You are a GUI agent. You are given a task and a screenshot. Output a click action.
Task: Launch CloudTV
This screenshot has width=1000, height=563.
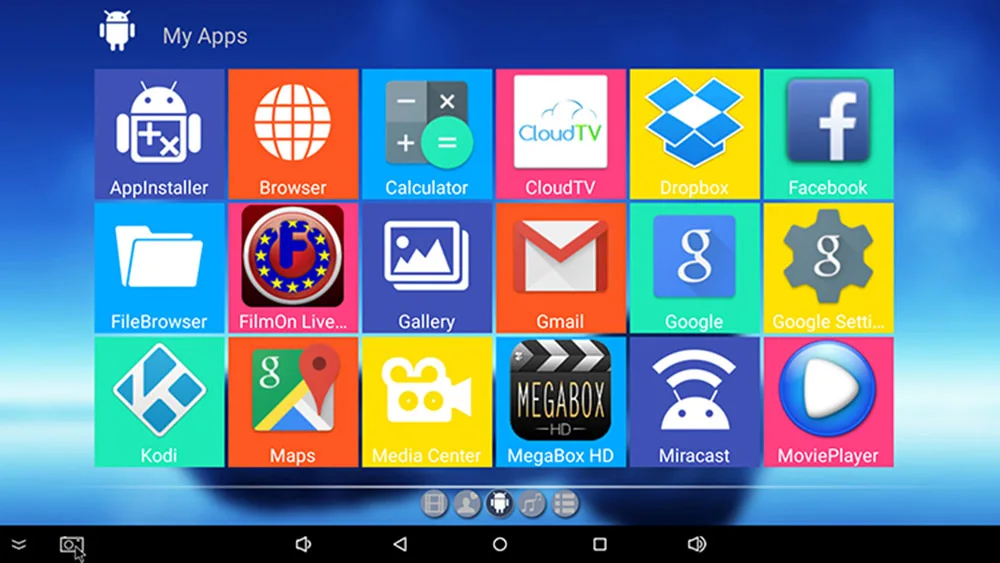561,135
